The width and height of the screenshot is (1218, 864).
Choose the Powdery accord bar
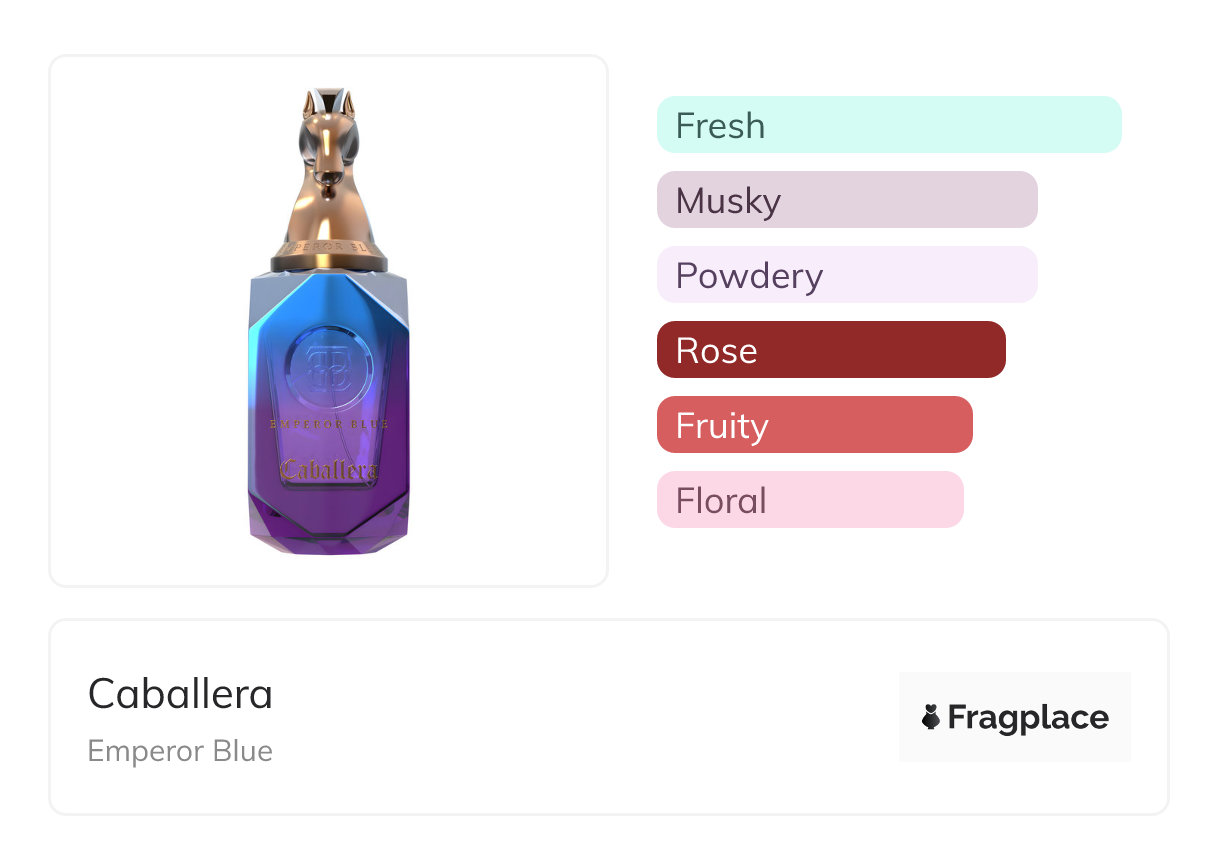pos(846,275)
